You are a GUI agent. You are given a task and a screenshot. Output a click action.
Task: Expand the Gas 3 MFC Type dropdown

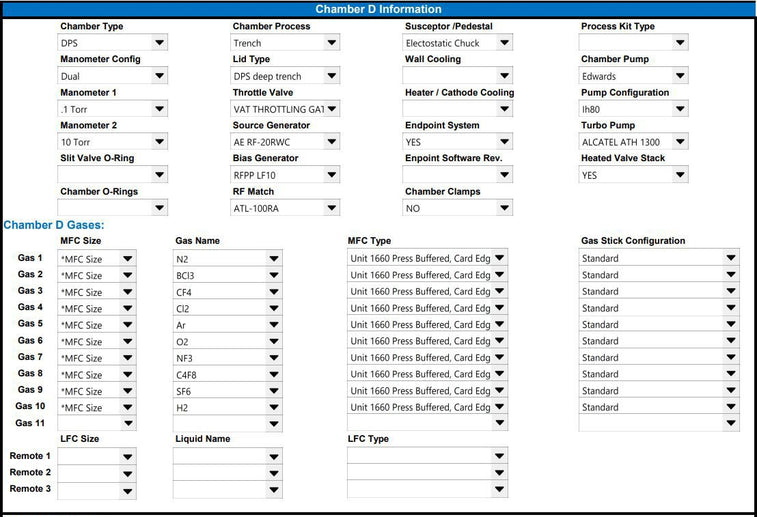[x=427, y=291]
